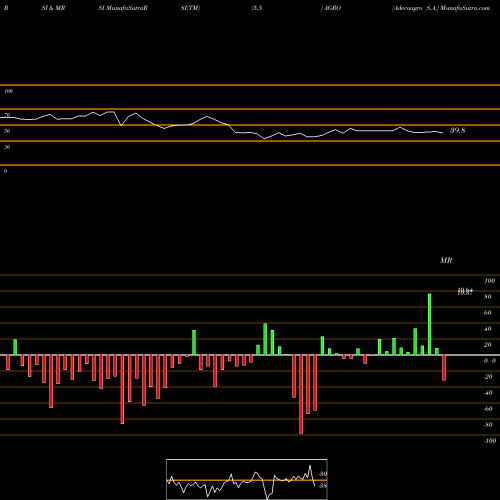The width and height of the screenshot is (500, 500).
Task: Click the MR axis label -100
Action: [x=490, y=441]
